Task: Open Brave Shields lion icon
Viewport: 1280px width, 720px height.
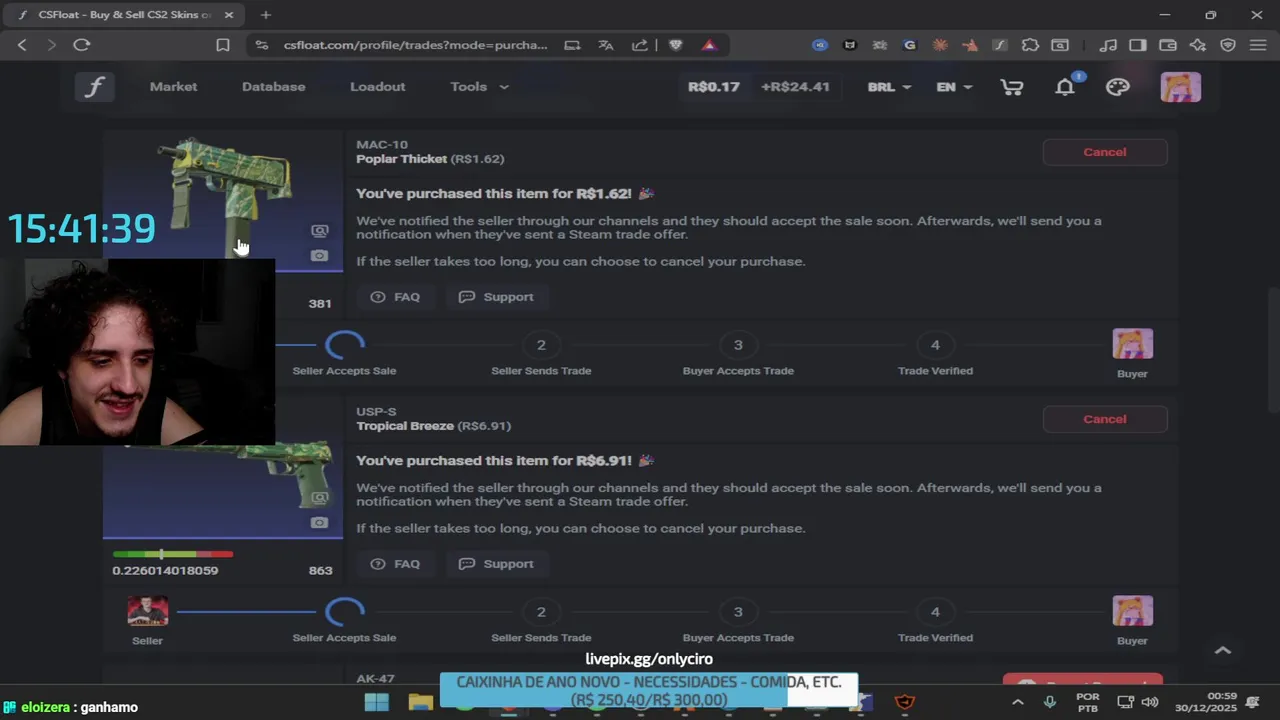Action: click(675, 45)
